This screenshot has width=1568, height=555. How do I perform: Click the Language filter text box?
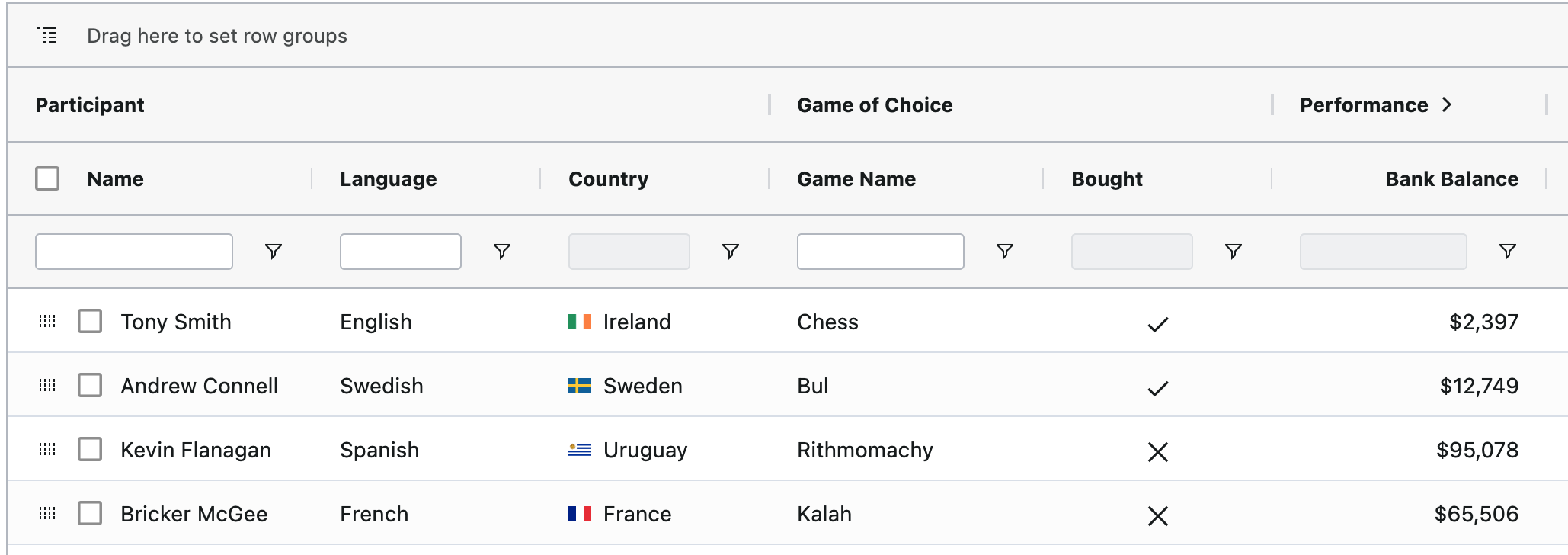(400, 252)
